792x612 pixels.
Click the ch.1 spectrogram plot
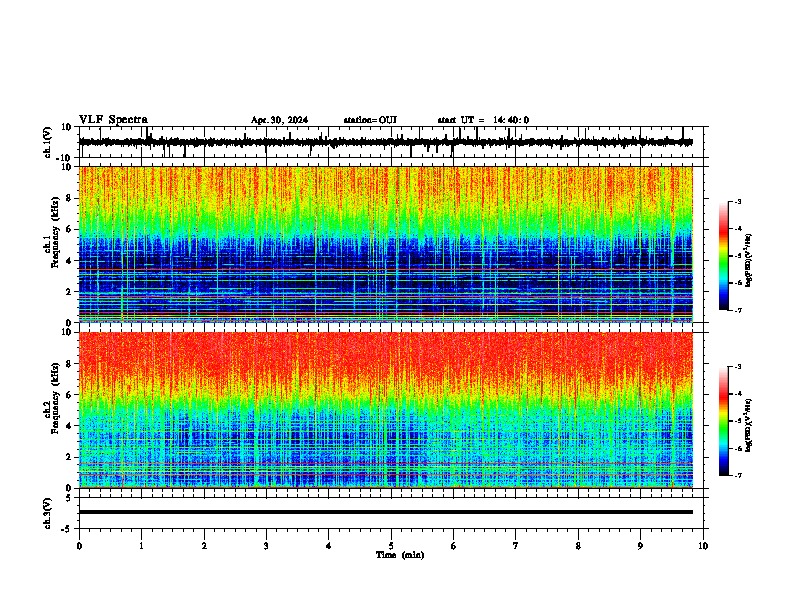[386, 244]
